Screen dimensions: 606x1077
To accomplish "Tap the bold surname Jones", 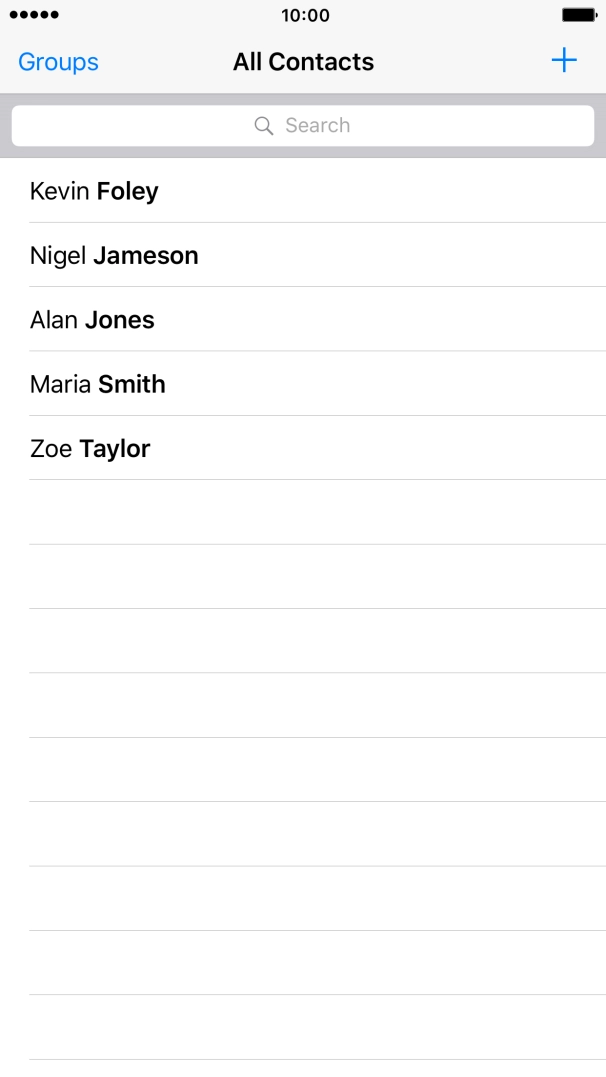I will click(120, 320).
